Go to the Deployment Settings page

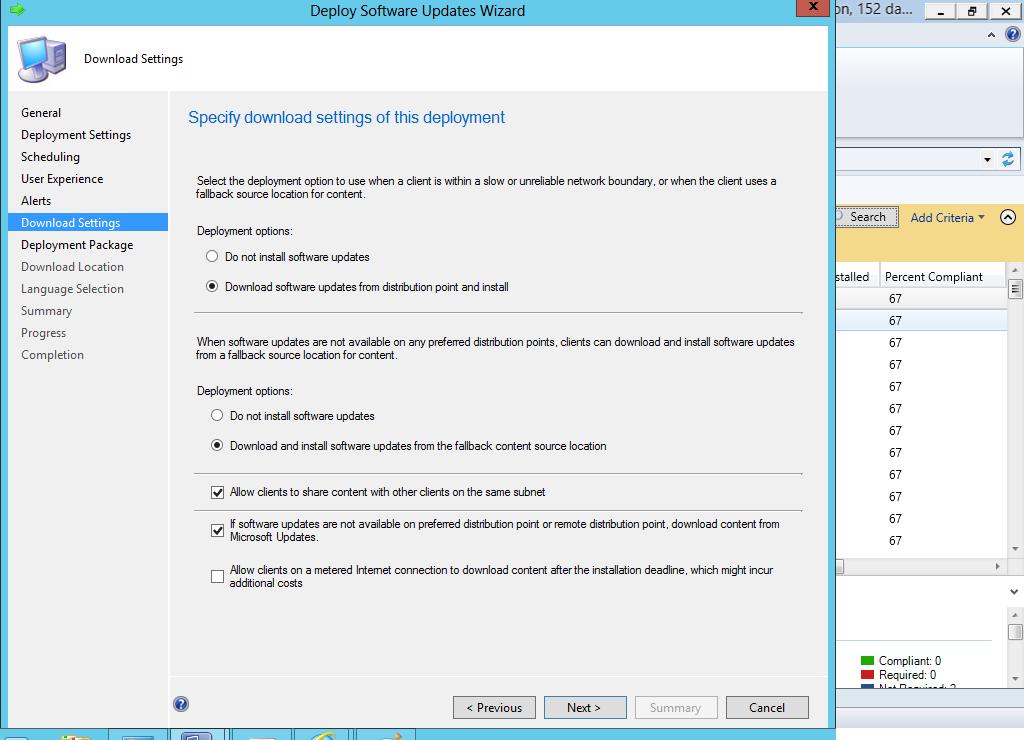pyautogui.click(x=76, y=135)
